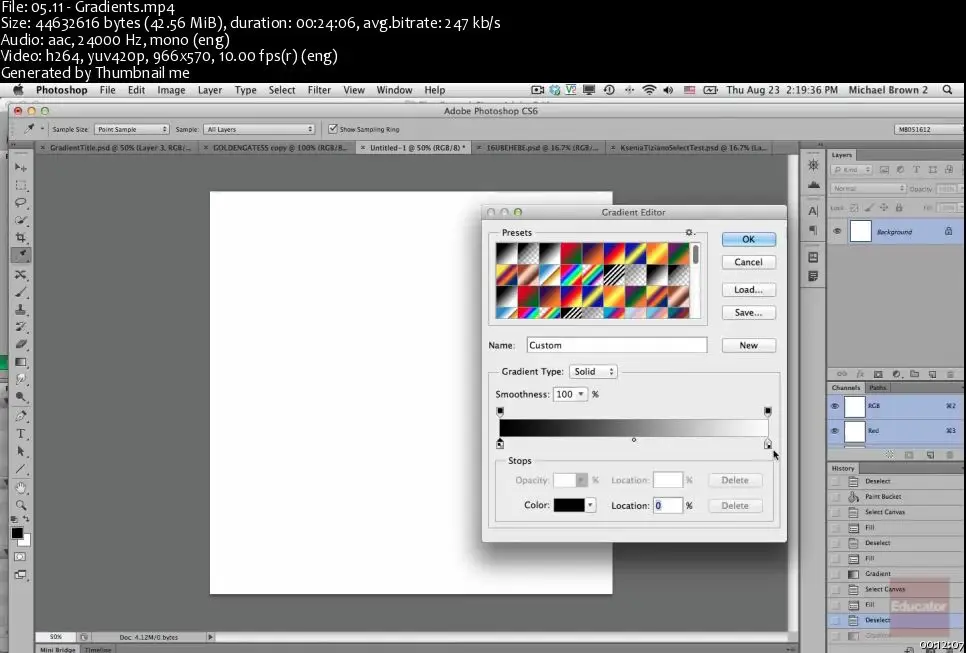Viewport: 966px width, 653px height.
Task: Open the Filter menu
Action: 319,90
